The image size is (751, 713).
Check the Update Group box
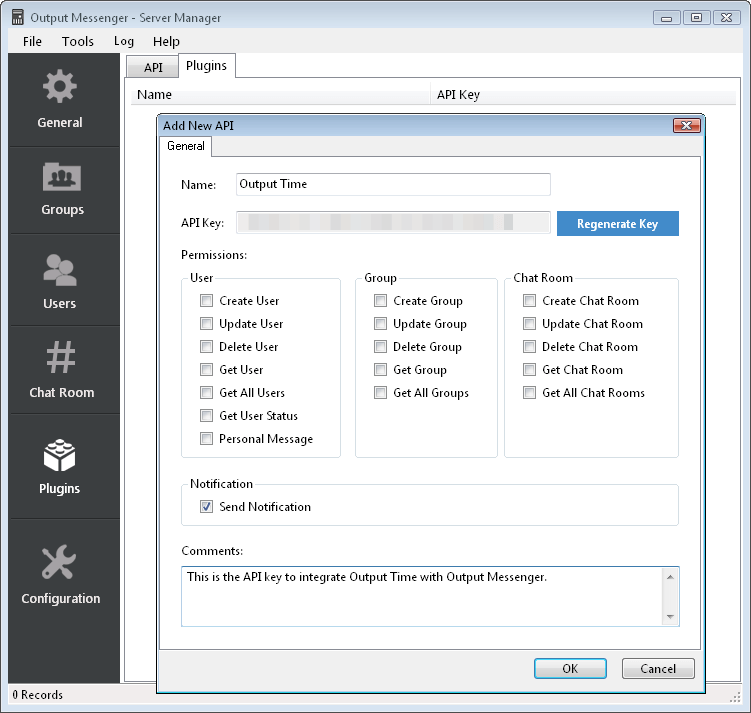pos(380,324)
